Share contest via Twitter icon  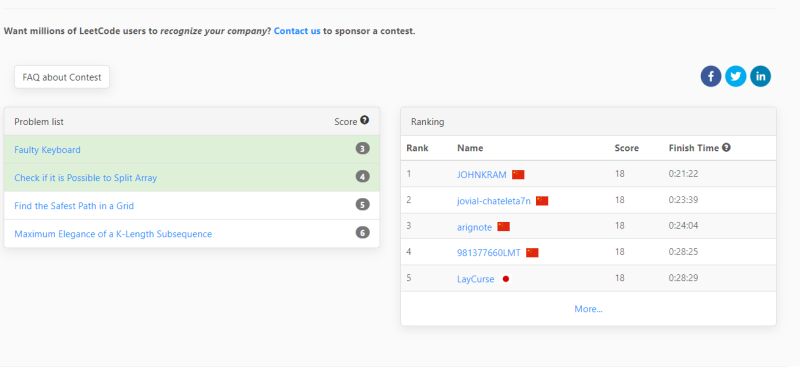pyautogui.click(x=736, y=77)
